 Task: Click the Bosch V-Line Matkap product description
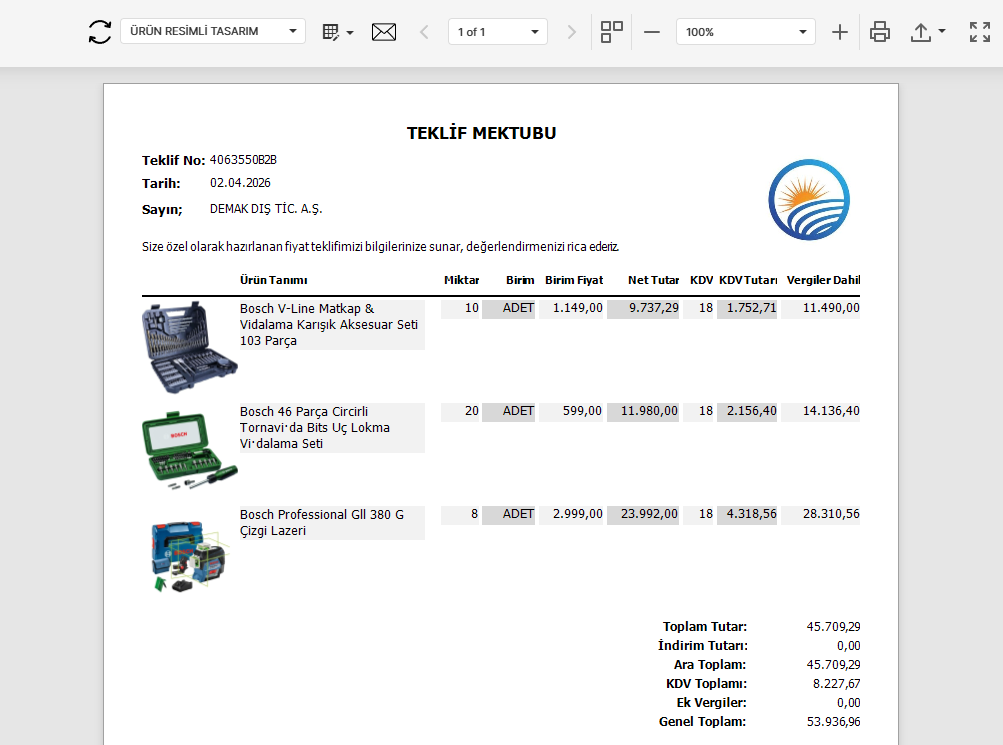tap(331, 325)
